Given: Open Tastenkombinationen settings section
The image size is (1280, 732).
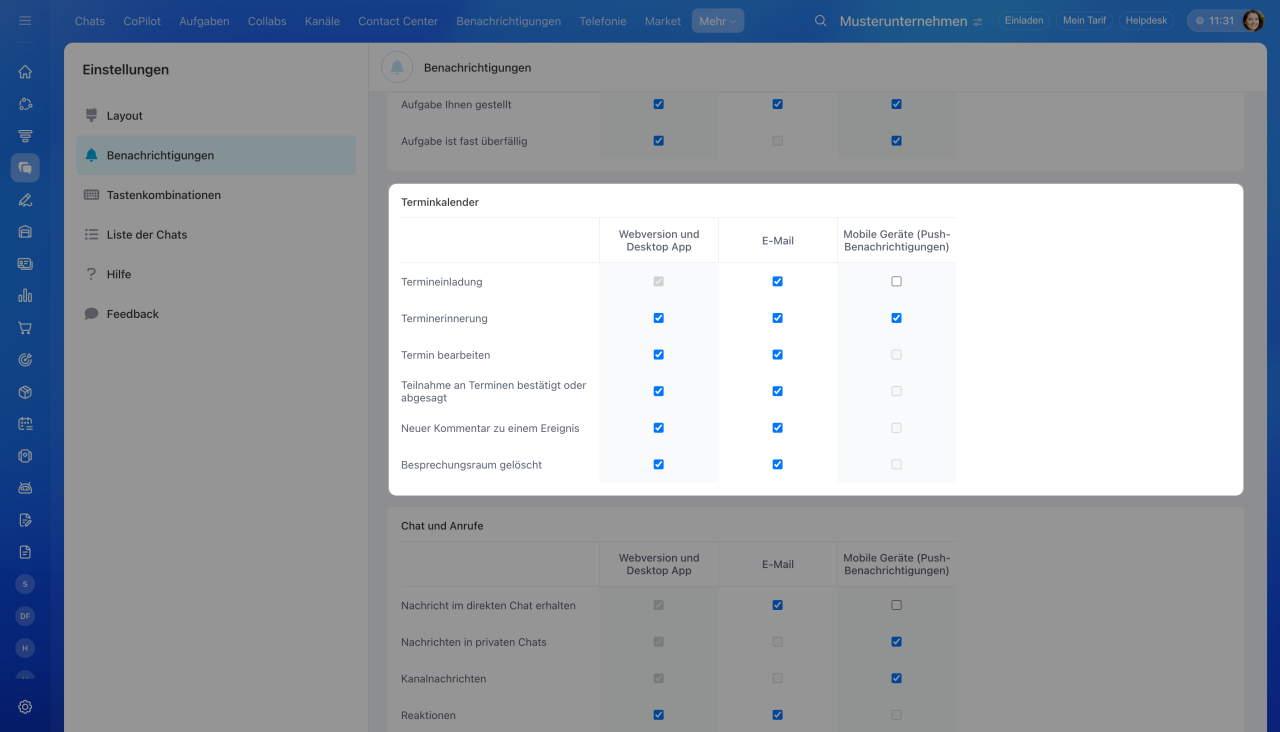Looking at the screenshot, I should [163, 195].
